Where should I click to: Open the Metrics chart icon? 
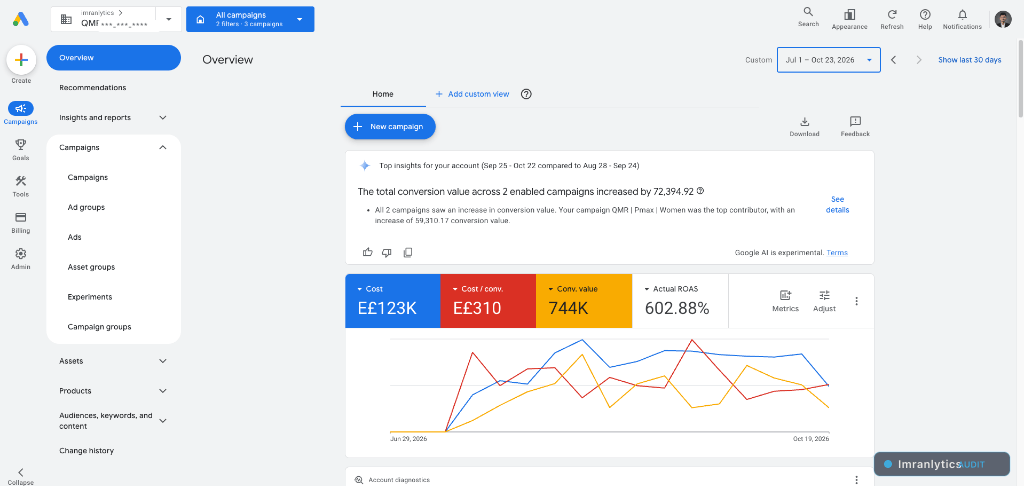(785, 295)
